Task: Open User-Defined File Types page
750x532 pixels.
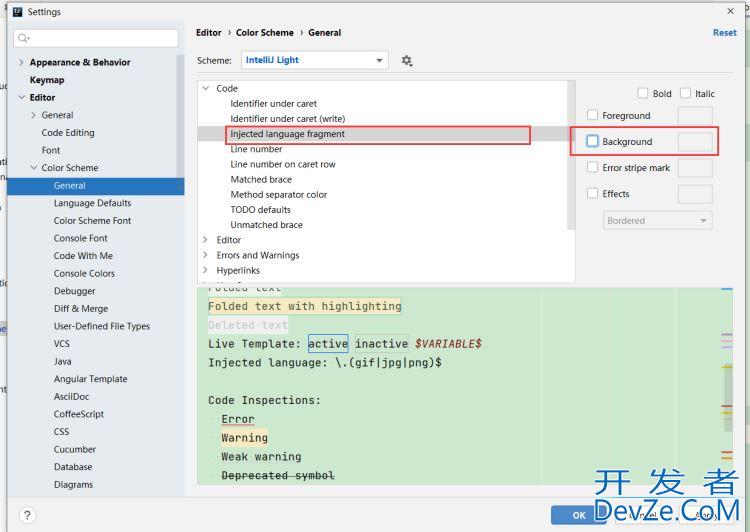Action: tap(102, 326)
